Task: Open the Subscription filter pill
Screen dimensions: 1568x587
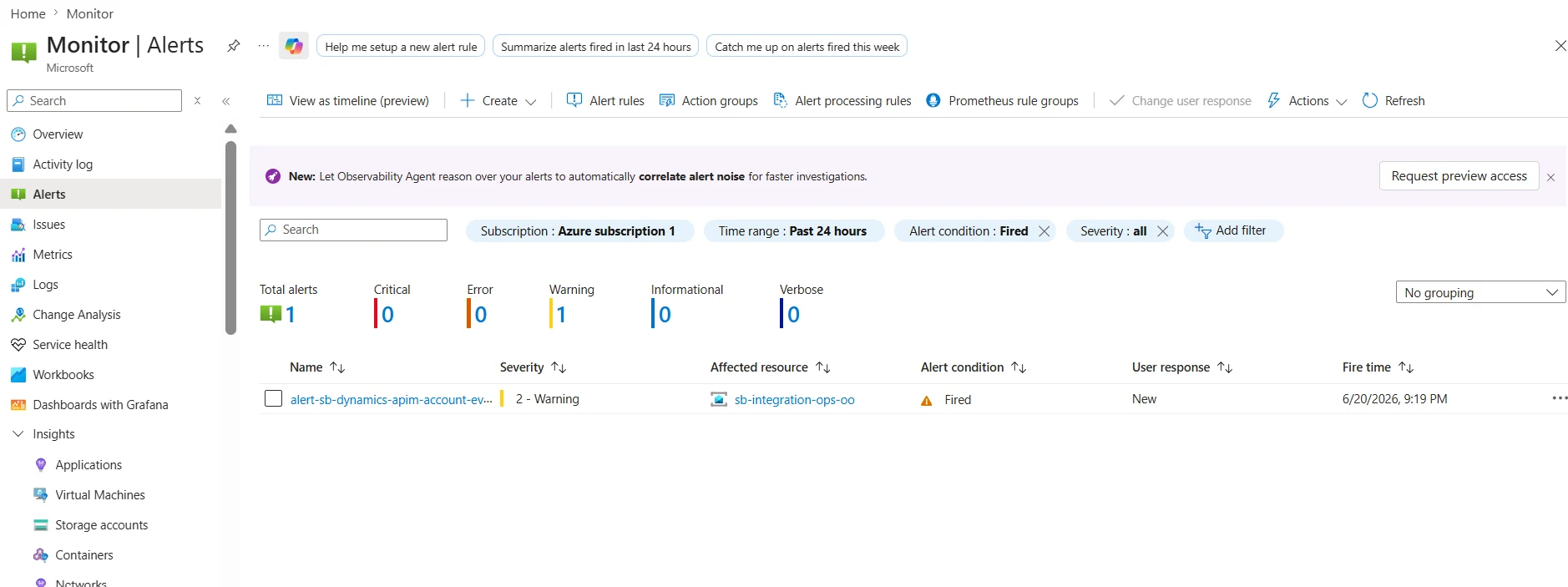Action: [579, 231]
